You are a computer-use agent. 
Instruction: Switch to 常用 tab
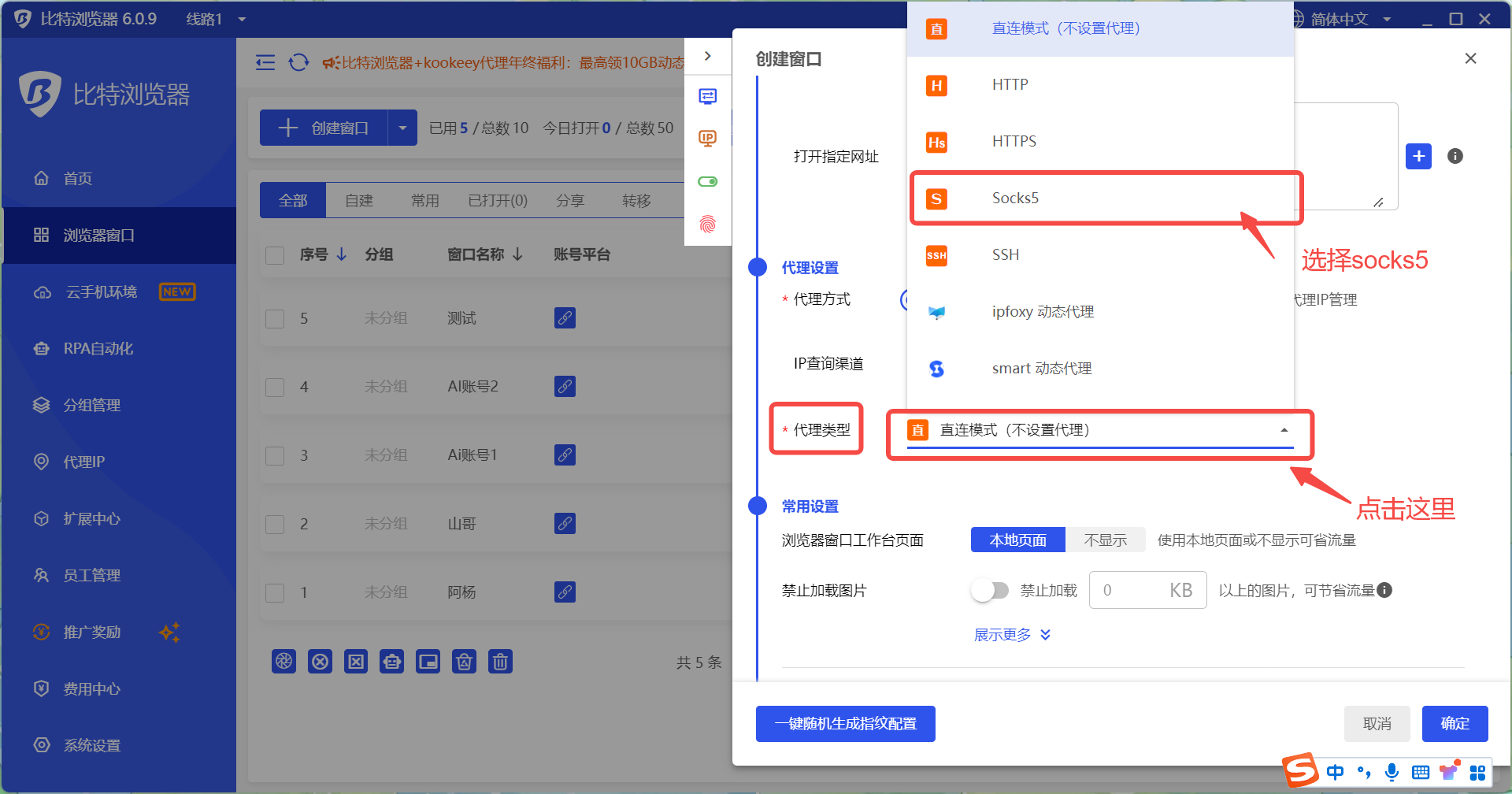pos(425,201)
